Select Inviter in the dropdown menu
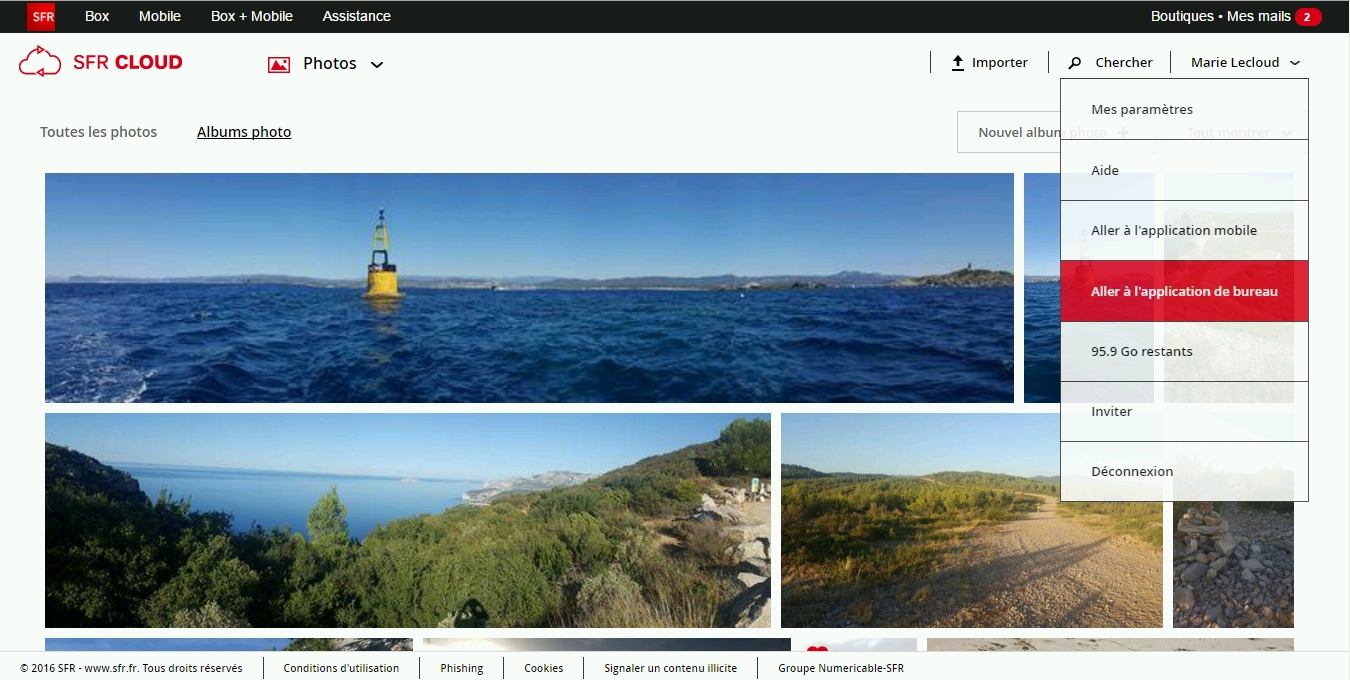1350x680 pixels. 1111,412
